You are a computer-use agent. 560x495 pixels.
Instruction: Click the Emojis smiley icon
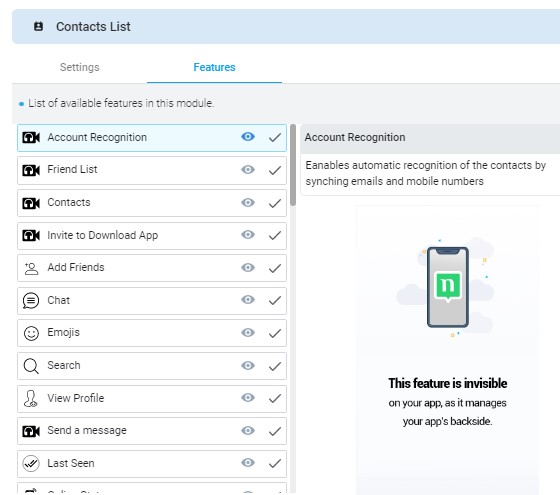(x=31, y=333)
